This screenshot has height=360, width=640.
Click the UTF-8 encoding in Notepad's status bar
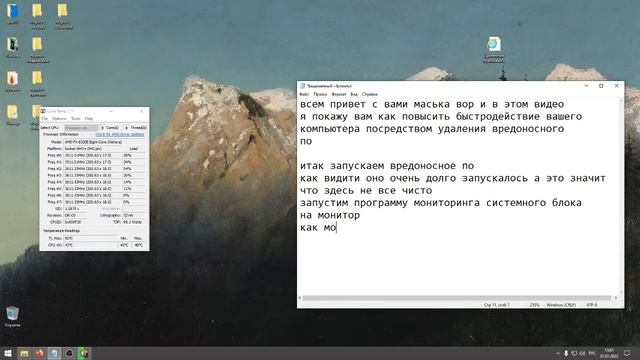click(592, 305)
